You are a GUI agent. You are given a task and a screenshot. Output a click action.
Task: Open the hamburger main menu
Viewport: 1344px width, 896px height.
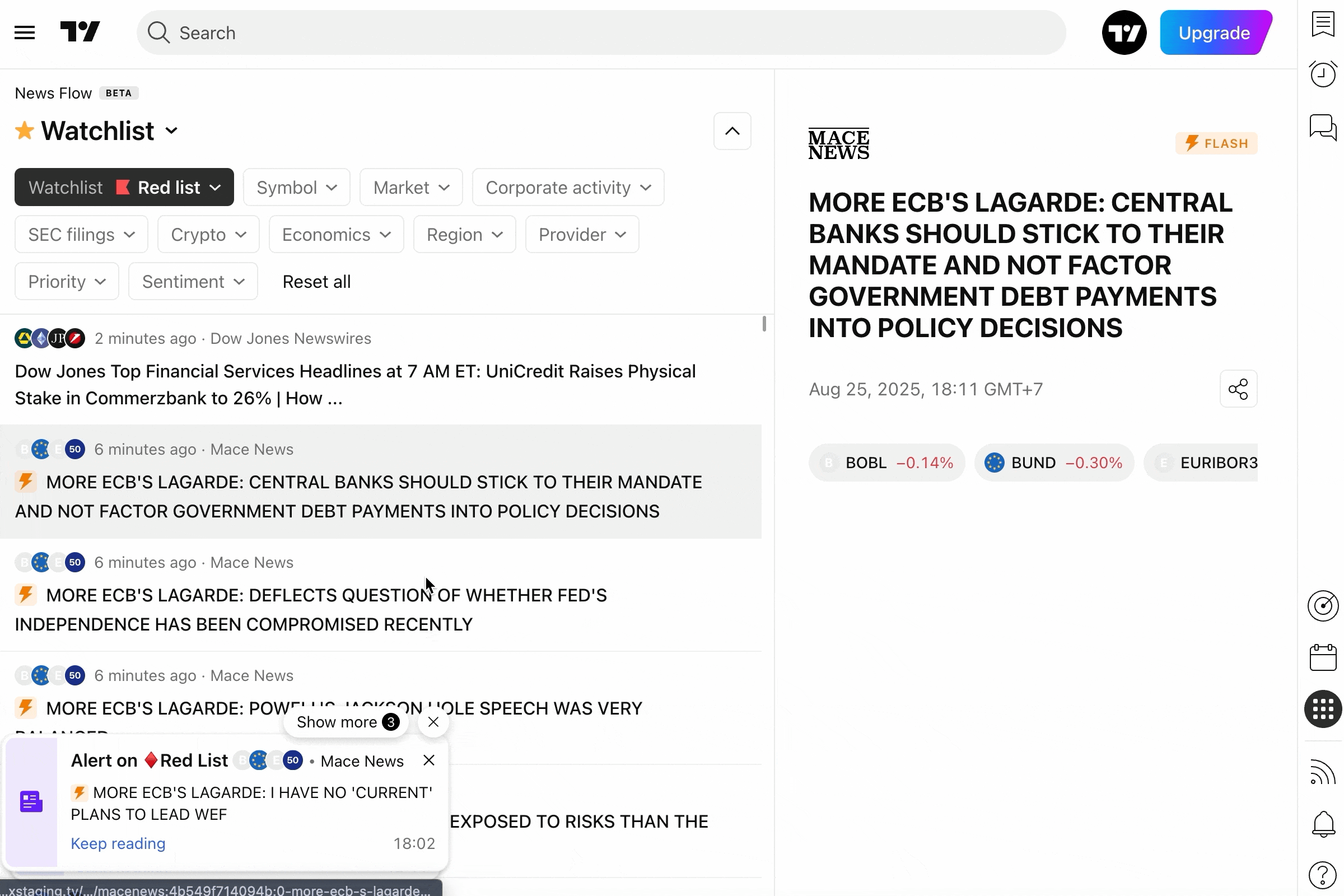(25, 32)
